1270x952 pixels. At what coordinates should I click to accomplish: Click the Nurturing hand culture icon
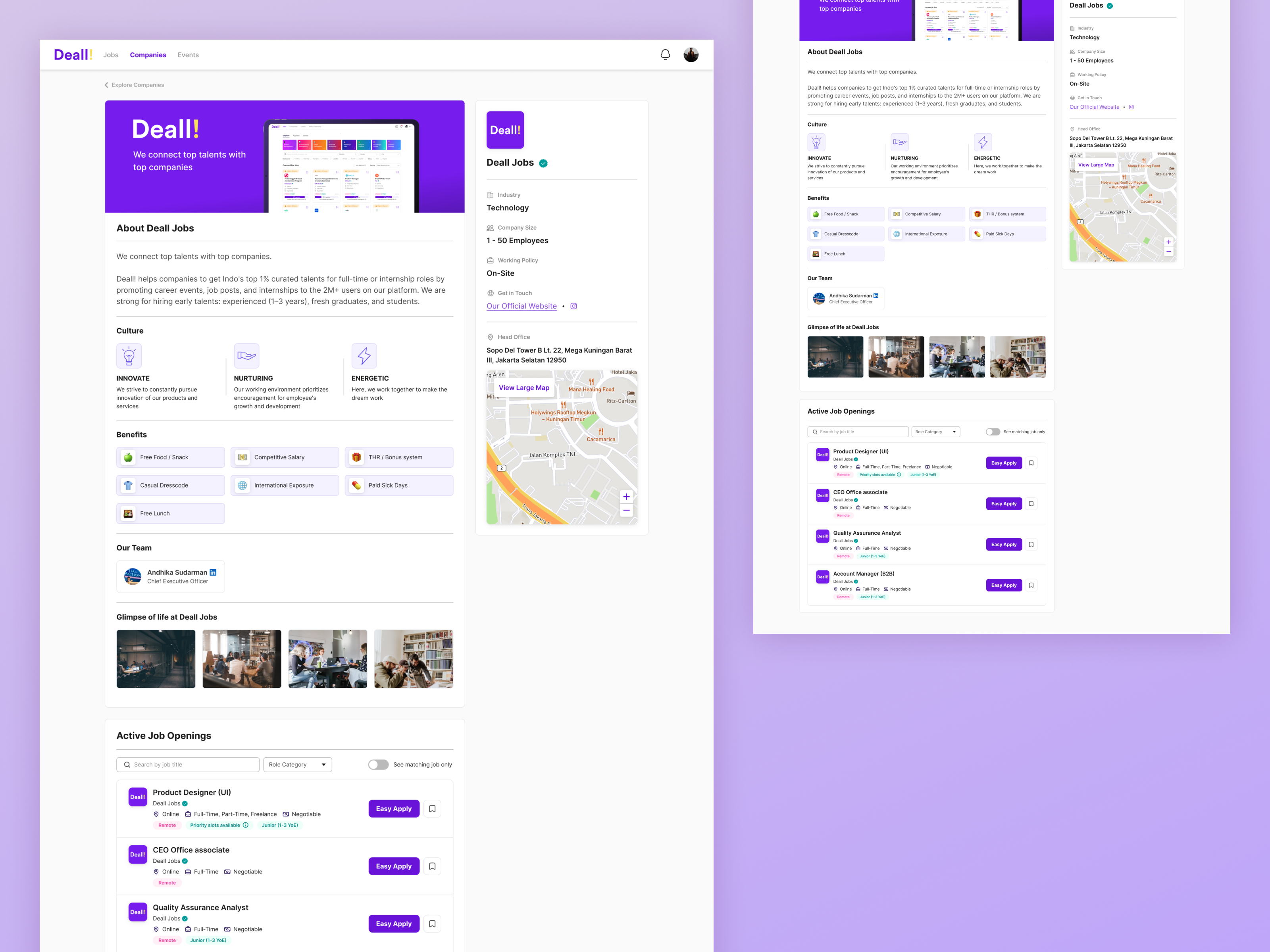246,356
